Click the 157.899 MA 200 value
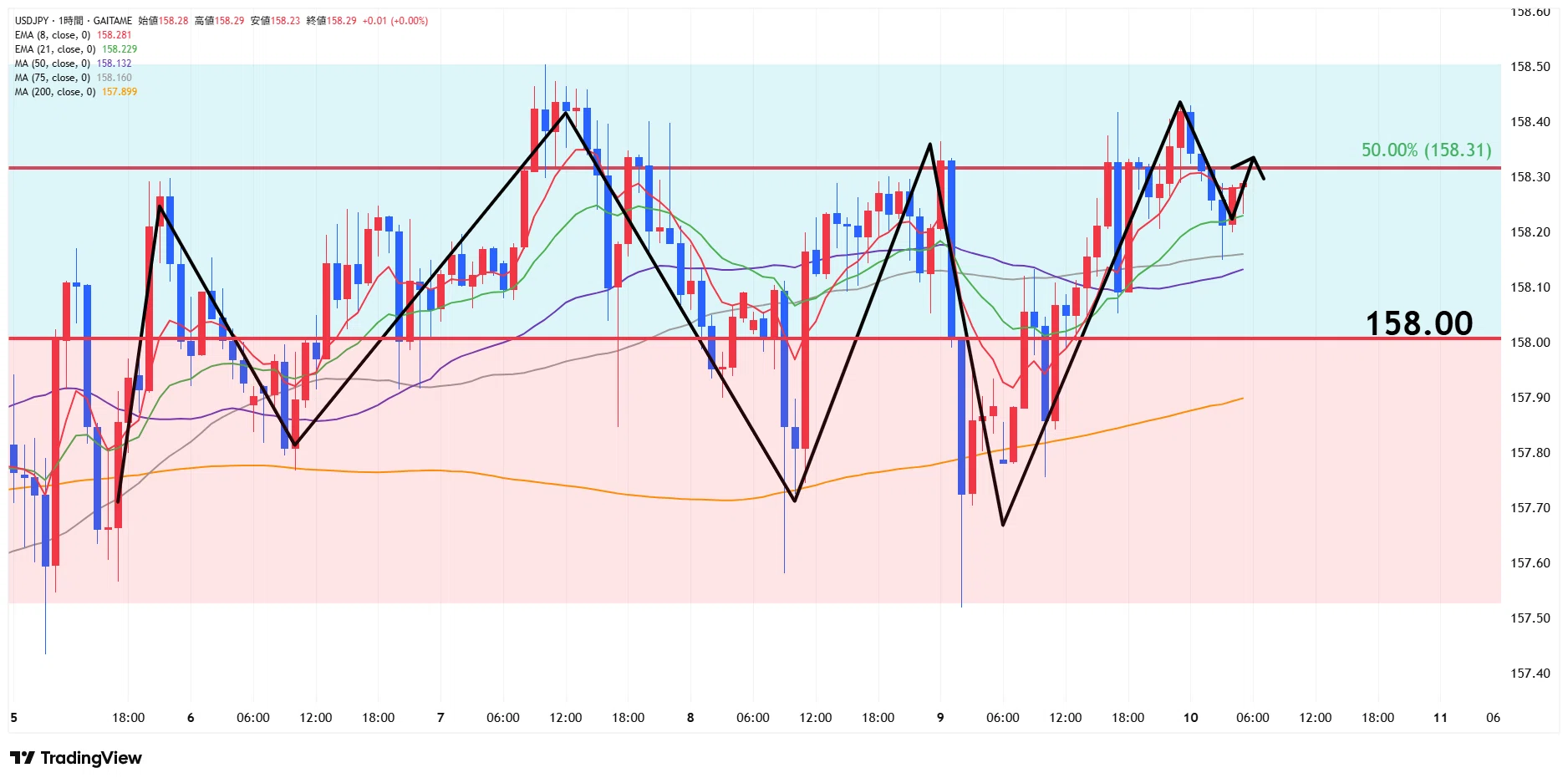 click(x=120, y=92)
